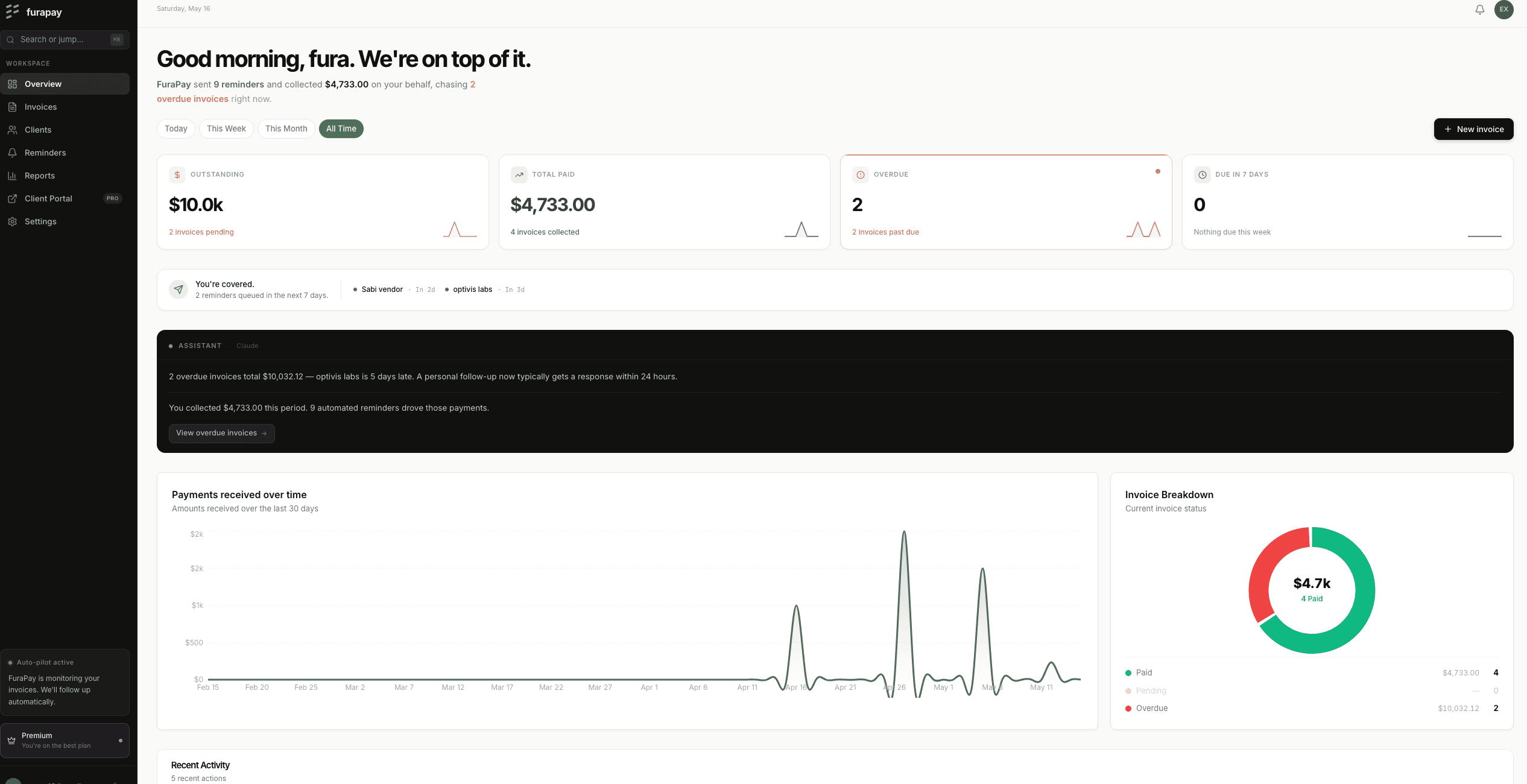Open notifications bell in top bar
This screenshot has height=784, width=1527.
pyautogui.click(x=1479, y=10)
